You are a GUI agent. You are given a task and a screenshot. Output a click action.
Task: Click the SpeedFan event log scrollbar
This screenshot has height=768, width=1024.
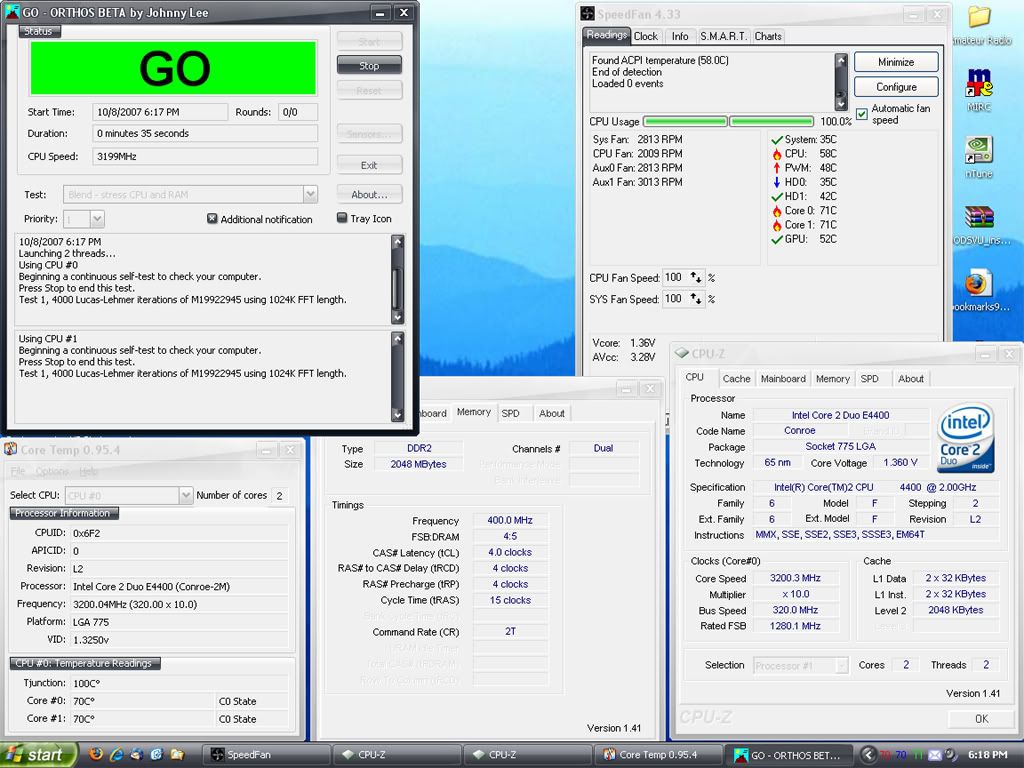(x=841, y=82)
